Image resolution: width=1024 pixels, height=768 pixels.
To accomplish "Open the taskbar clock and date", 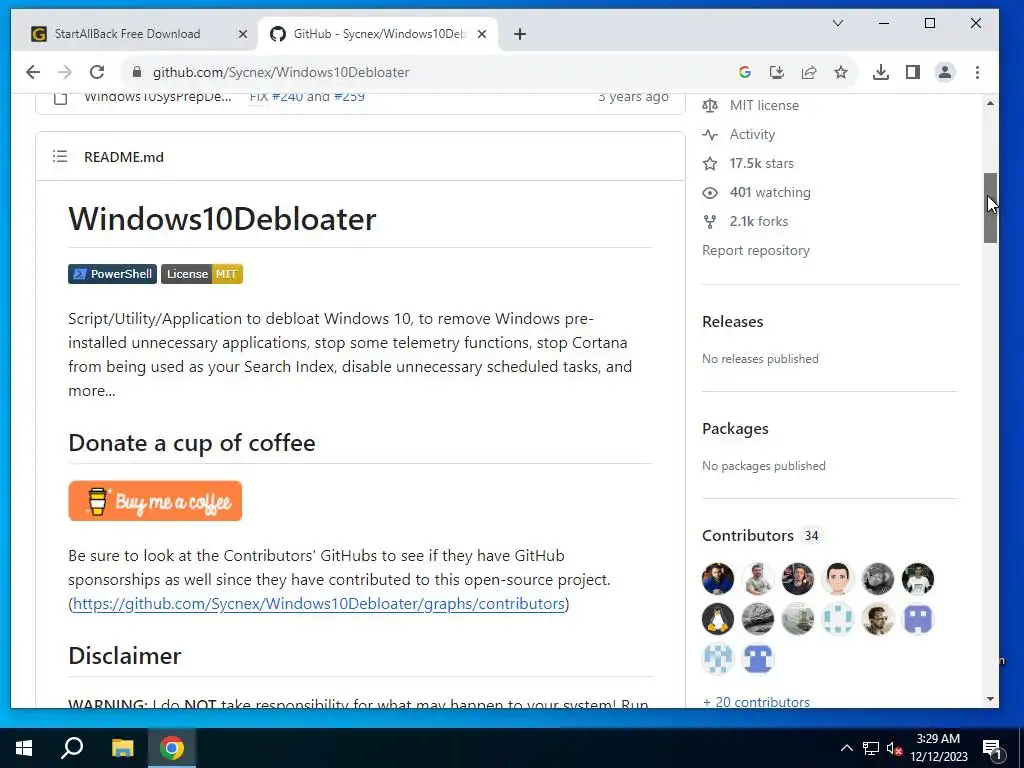I will (x=938, y=748).
